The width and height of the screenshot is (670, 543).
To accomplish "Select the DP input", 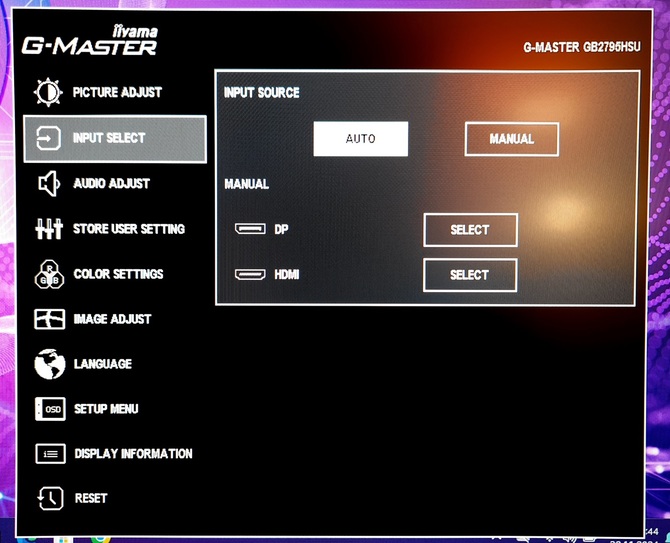I will click(470, 230).
